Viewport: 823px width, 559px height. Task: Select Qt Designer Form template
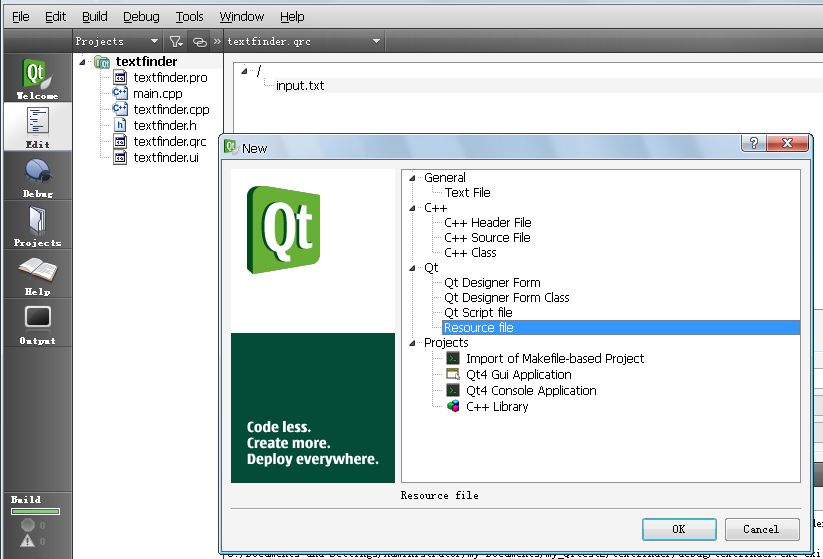coord(492,283)
